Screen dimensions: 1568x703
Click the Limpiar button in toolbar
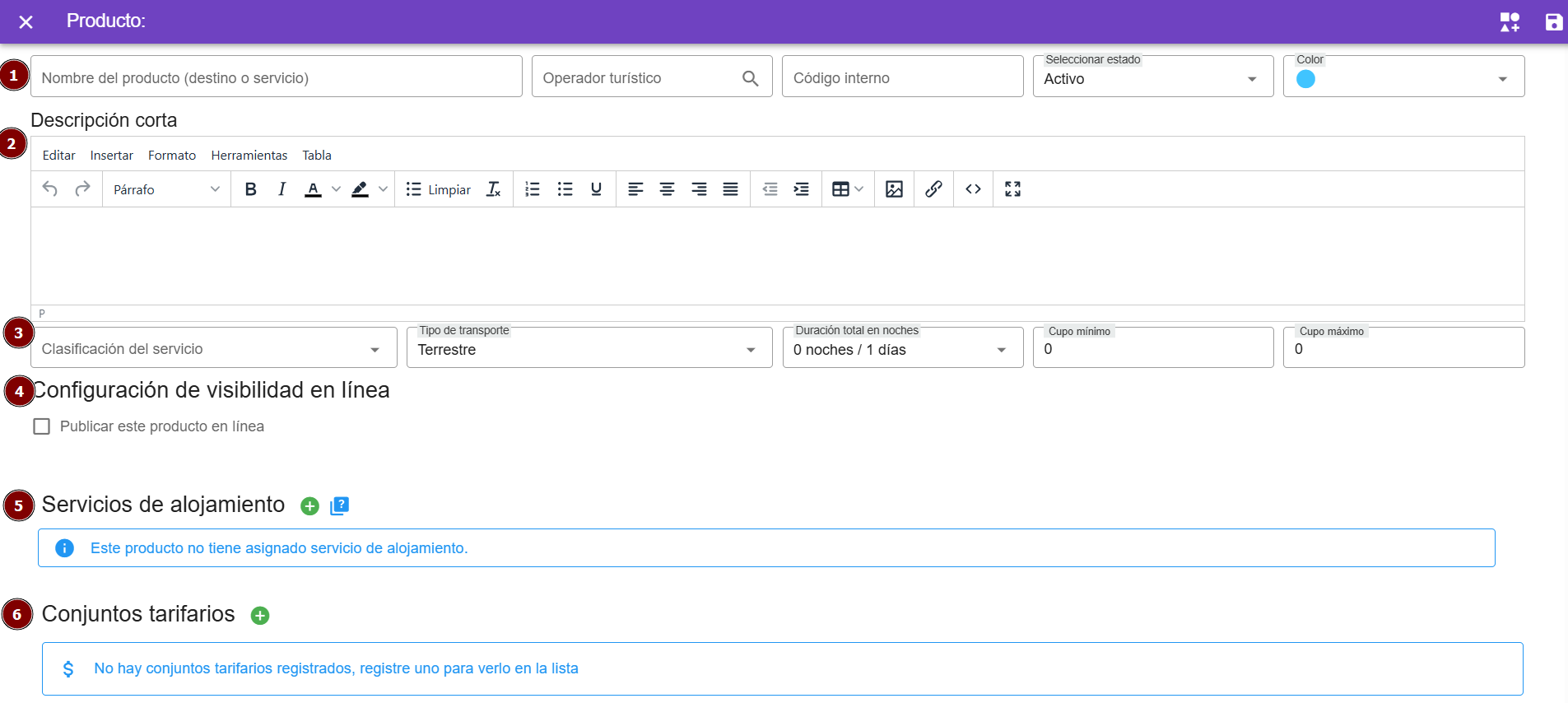click(439, 189)
